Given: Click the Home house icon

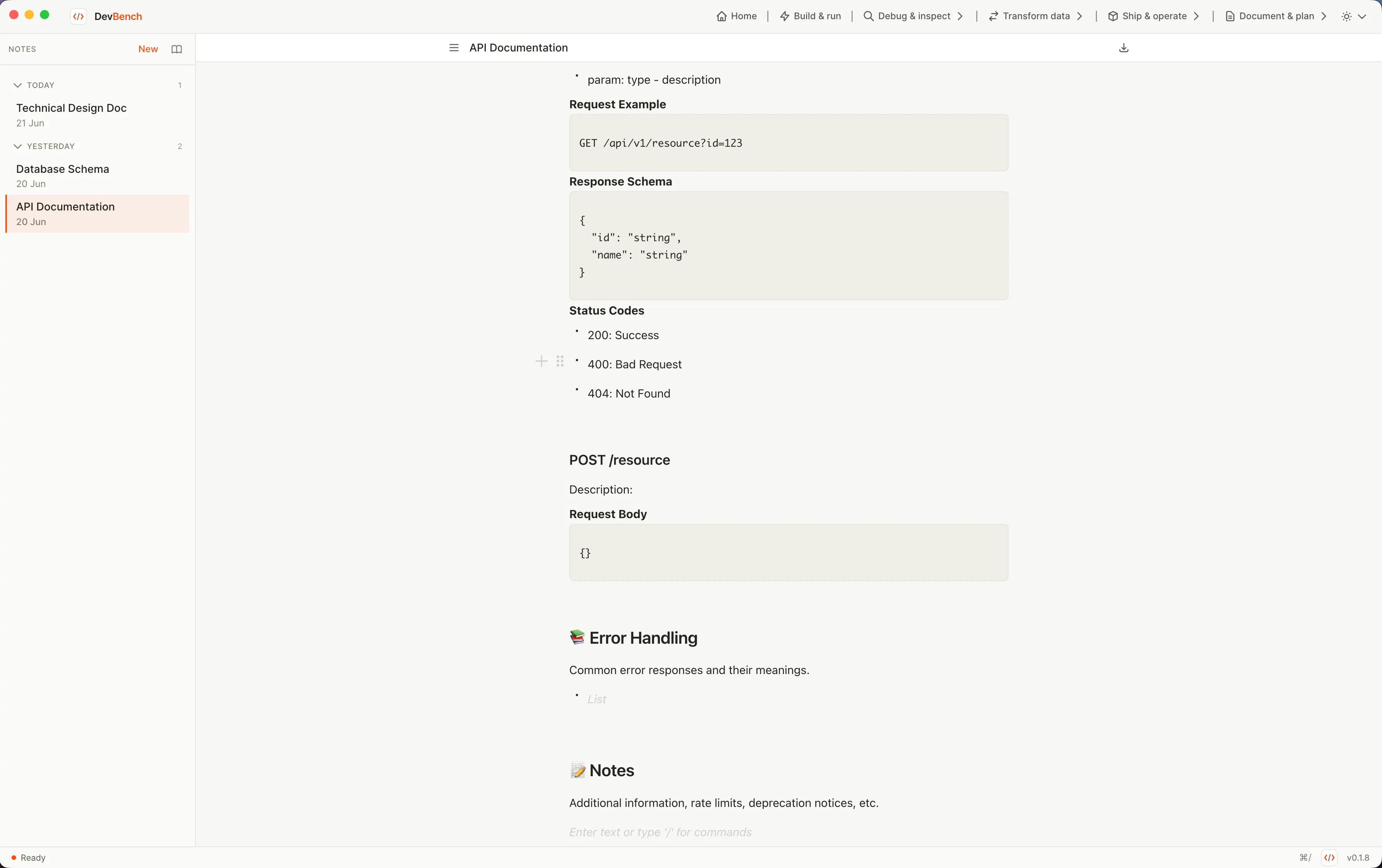Looking at the screenshot, I should pos(721,16).
